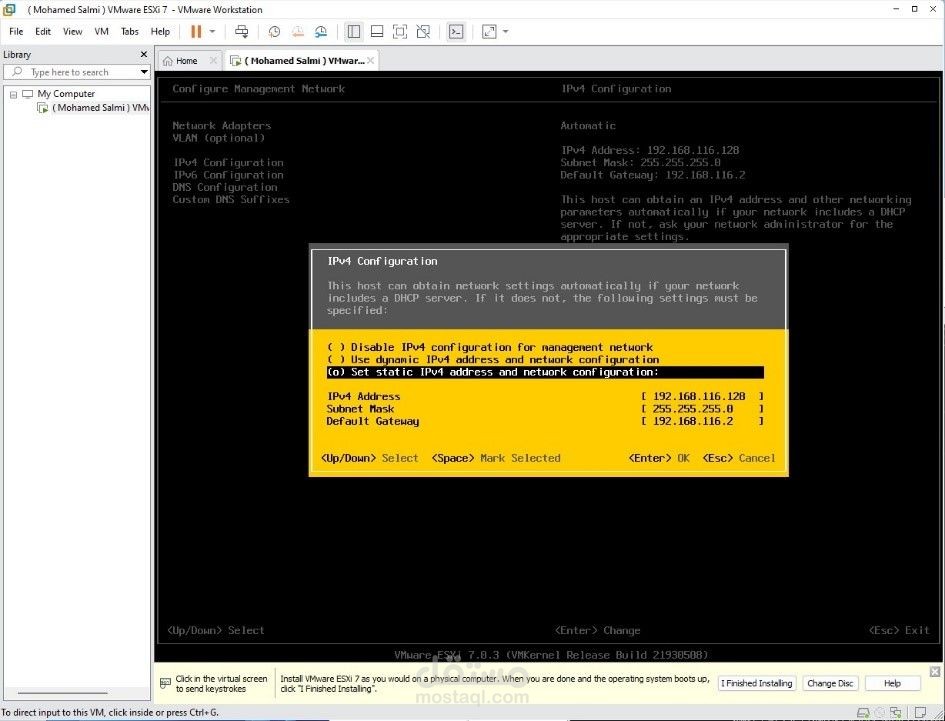Click Network Adapters in the ESXi menu
This screenshot has height=721, width=945.
pyautogui.click(x=221, y=126)
